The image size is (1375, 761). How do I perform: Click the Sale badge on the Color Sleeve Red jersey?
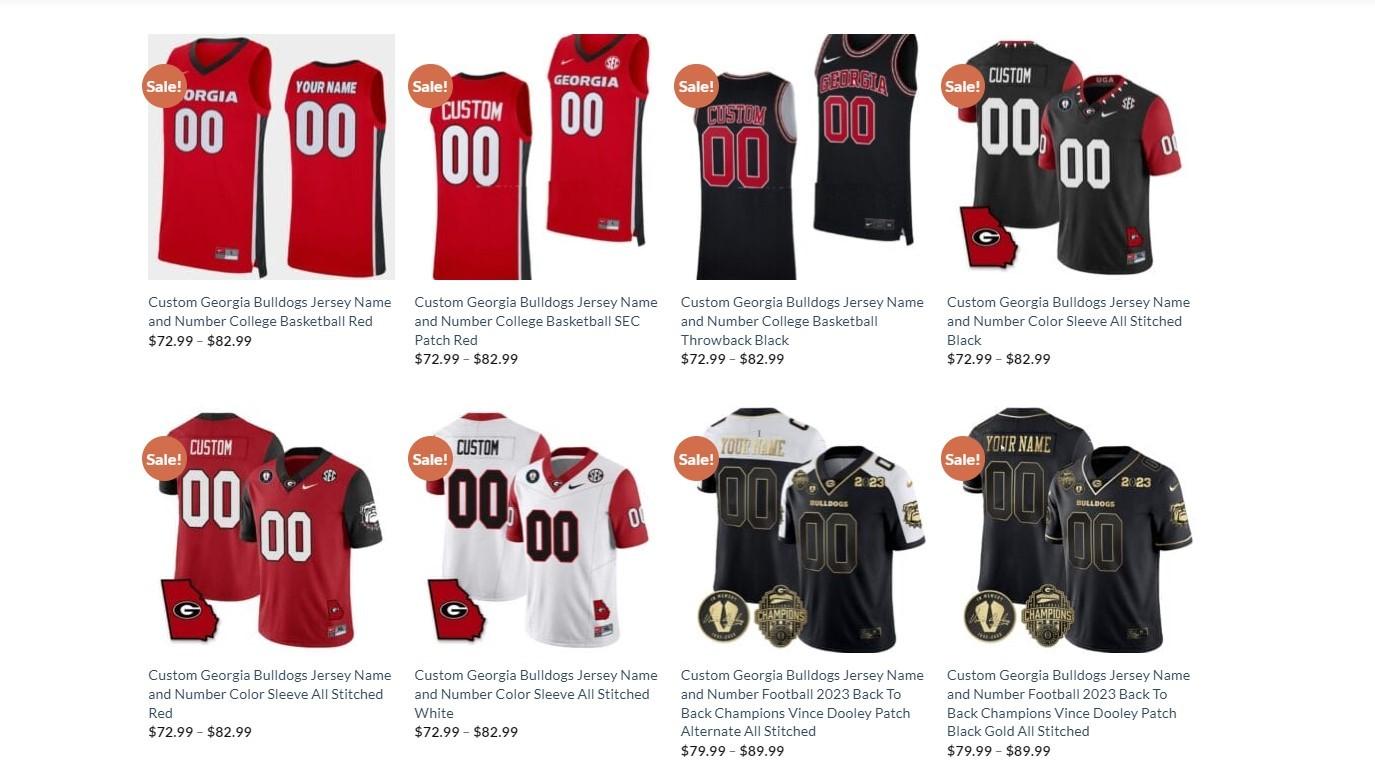pyautogui.click(x=164, y=459)
